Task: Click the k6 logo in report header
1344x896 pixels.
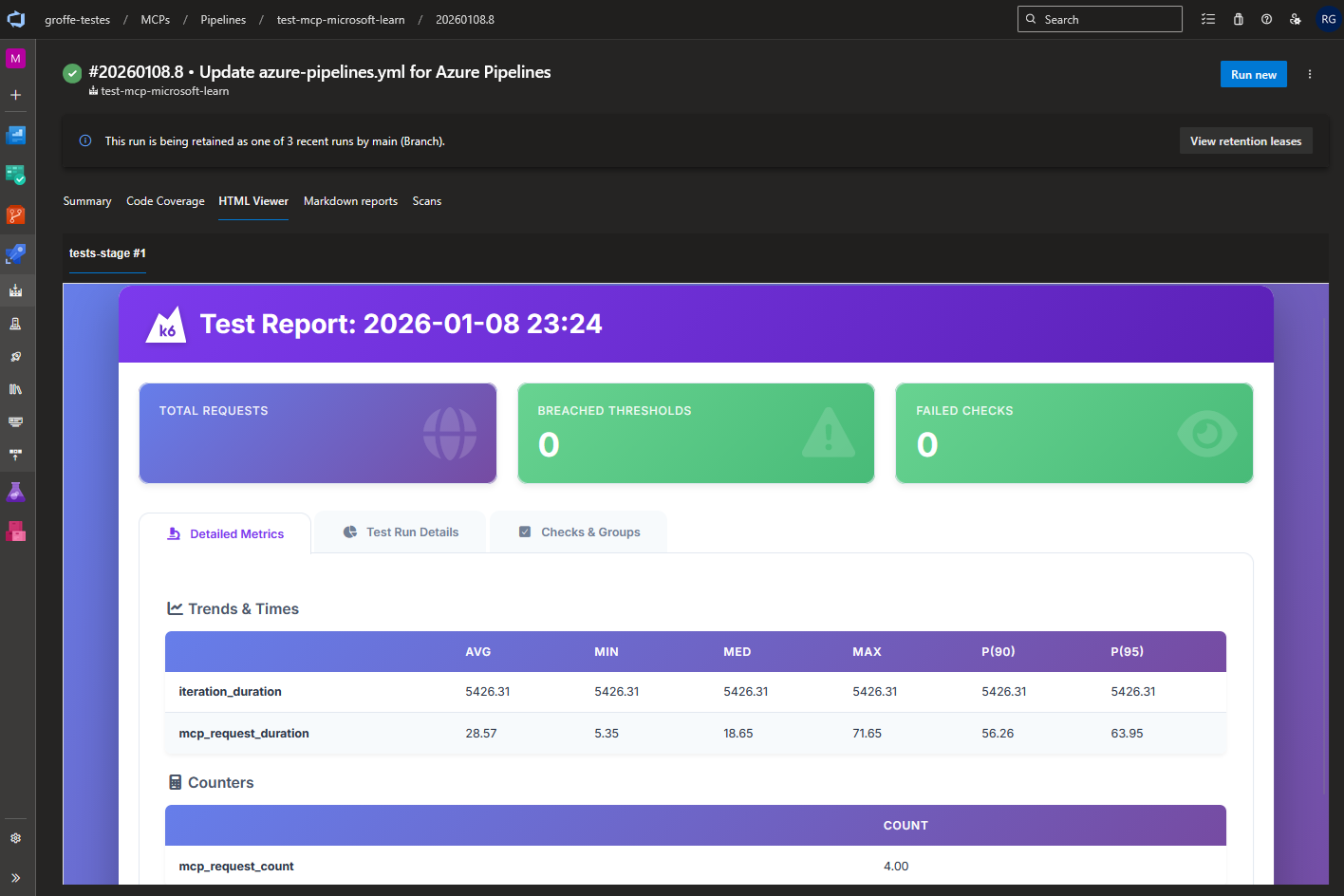Action: (166, 325)
